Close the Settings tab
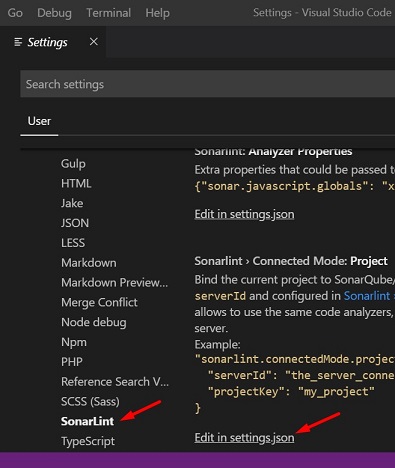395x468 pixels. [94, 42]
